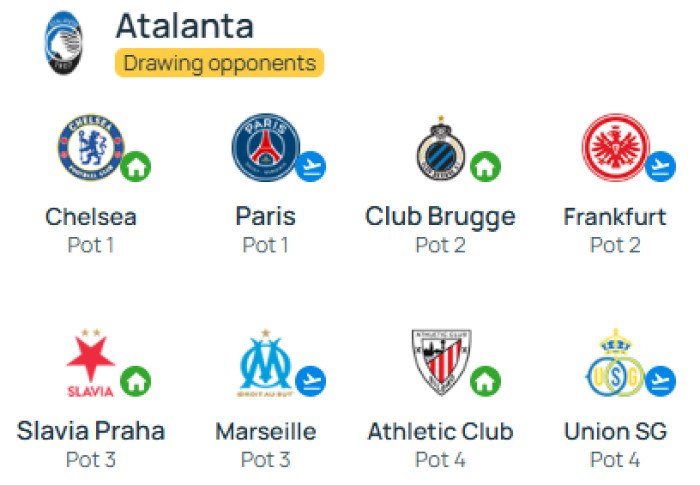Click the Marseille OM logo
Image resolution: width=700 pixels, height=485 pixels.
[x=266, y=363]
